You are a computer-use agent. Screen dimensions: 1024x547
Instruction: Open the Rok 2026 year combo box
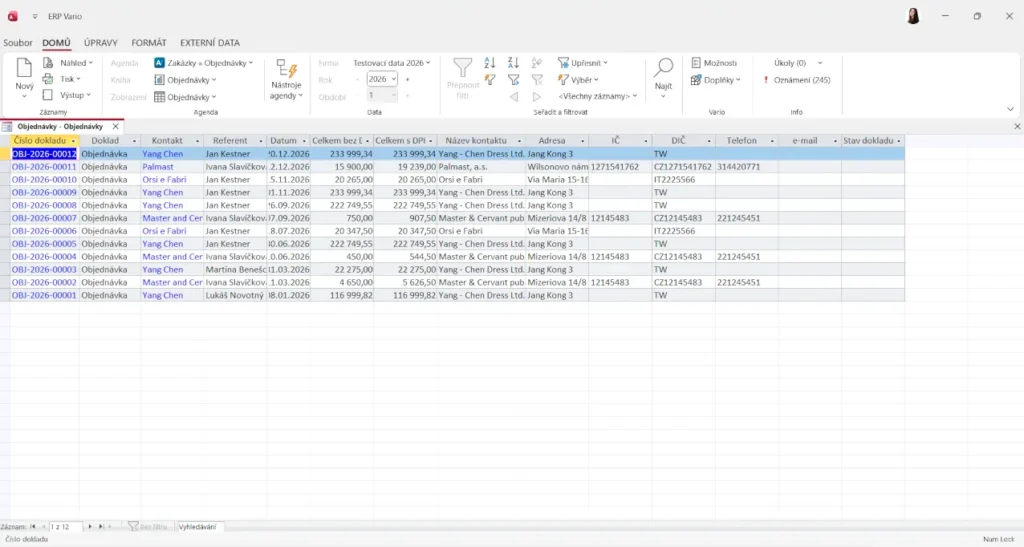381,79
